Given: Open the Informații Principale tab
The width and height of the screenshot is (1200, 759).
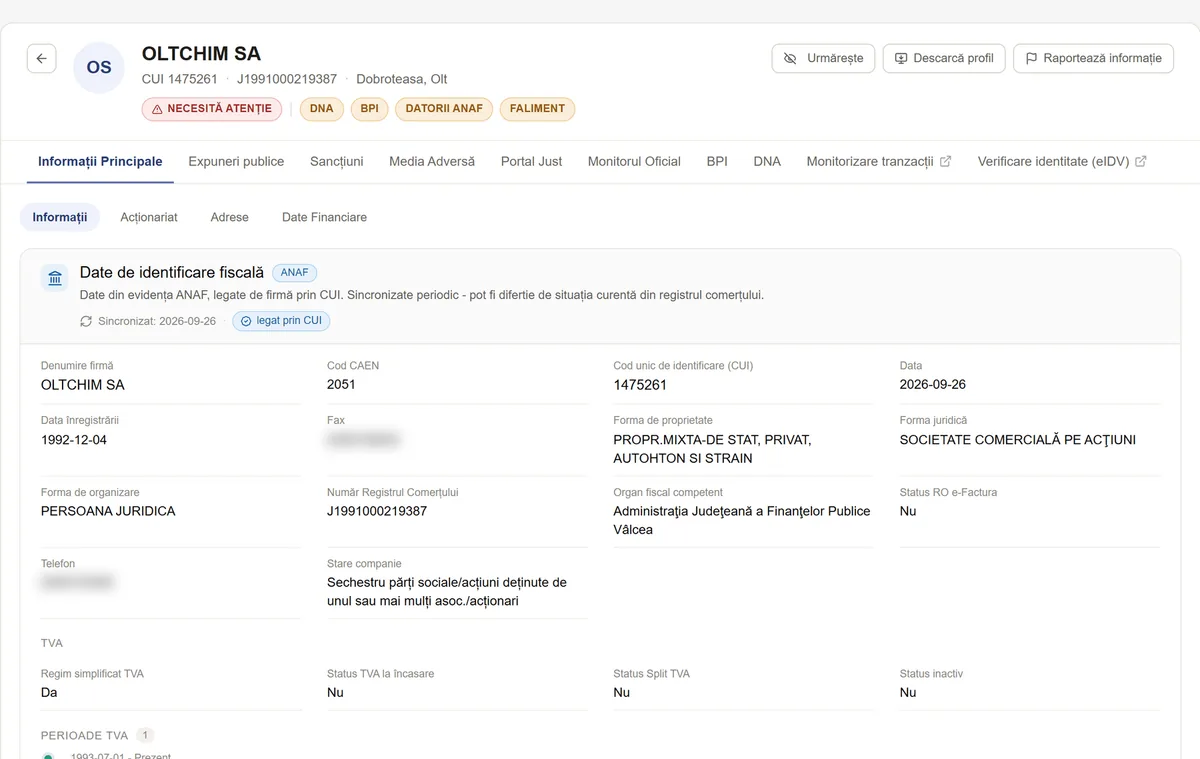Looking at the screenshot, I should pos(100,161).
